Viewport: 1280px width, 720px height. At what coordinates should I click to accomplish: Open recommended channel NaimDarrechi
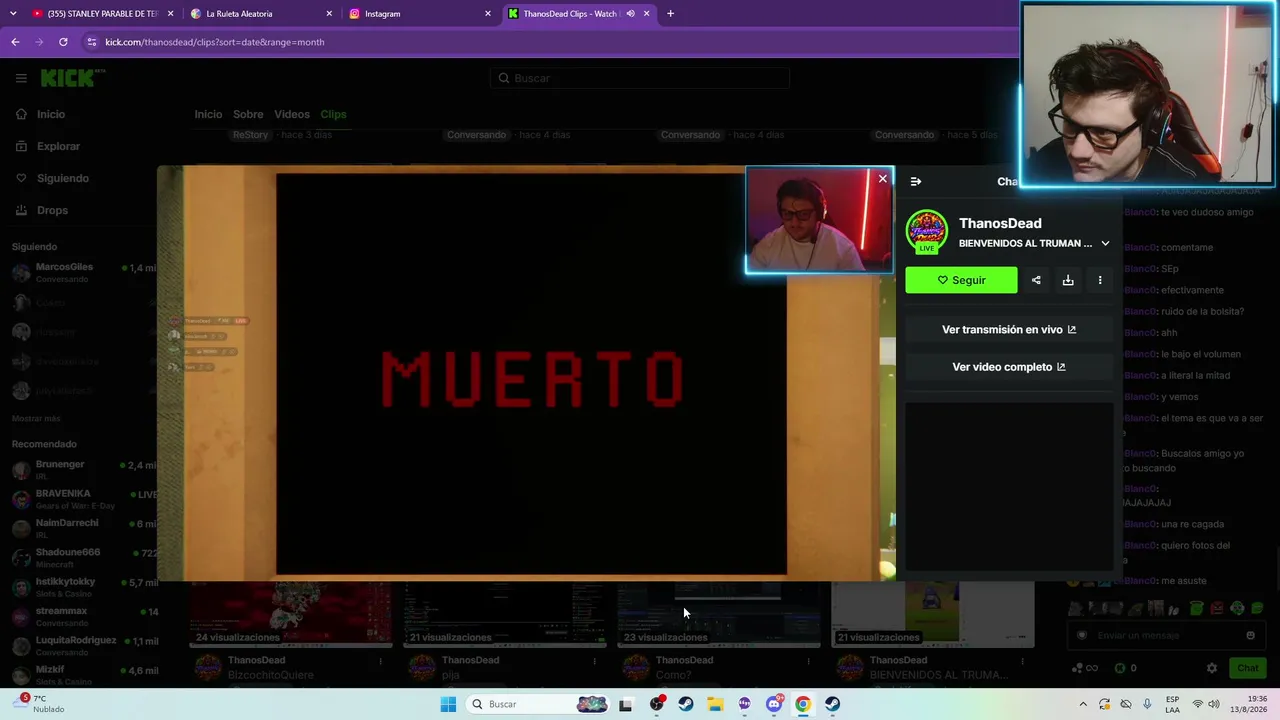click(x=84, y=527)
